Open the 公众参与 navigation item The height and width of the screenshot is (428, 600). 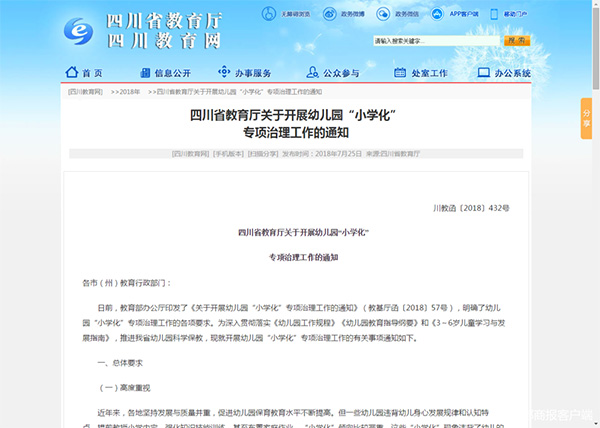pos(333,73)
